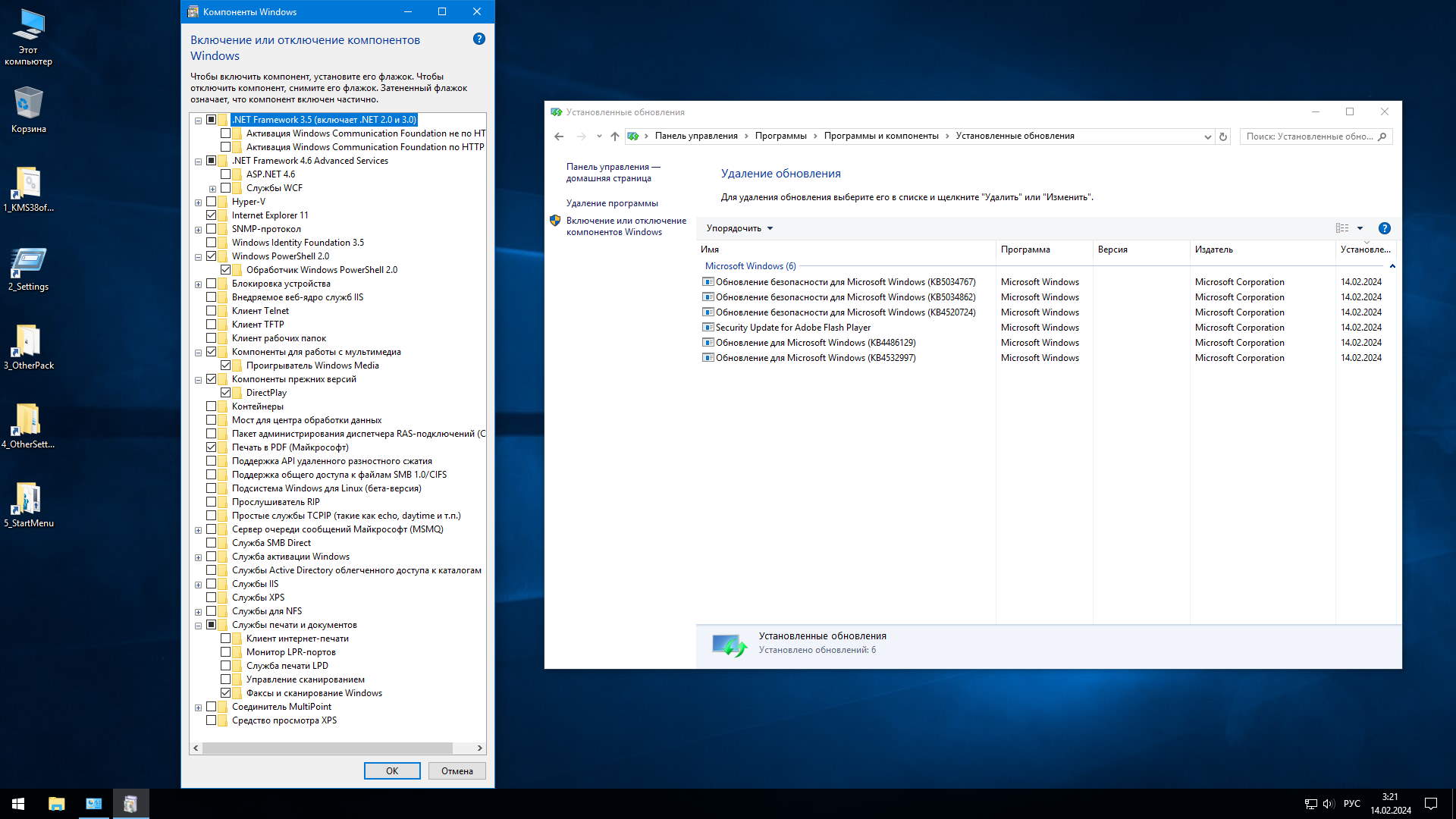Toggle the Hyper-V checkbox
Image resolution: width=1456 pixels, height=819 pixels.
coord(212,202)
